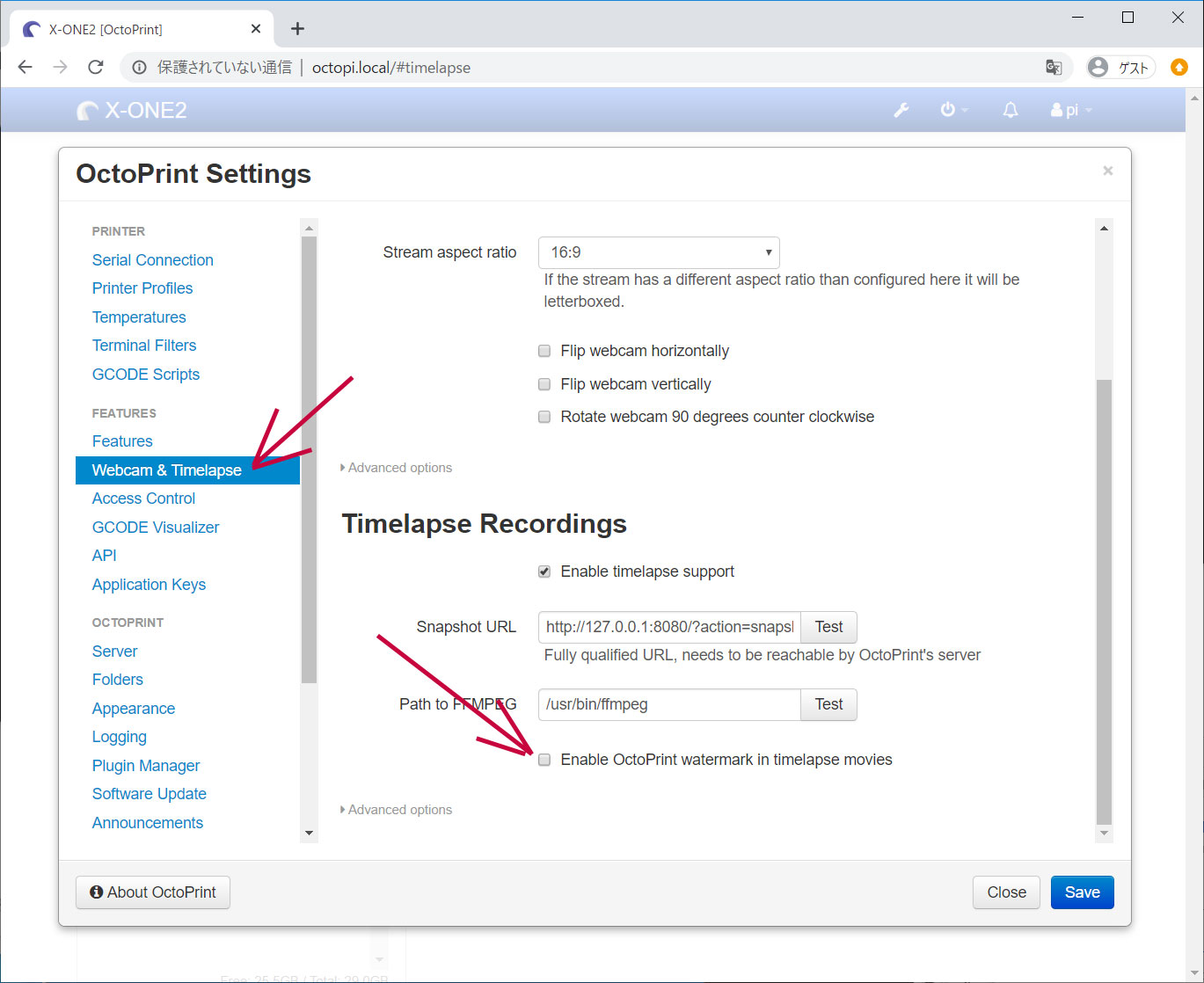Viewport: 1204px width, 983px height.
Task: Open the guest profile icon
Action: [1120, 68]
